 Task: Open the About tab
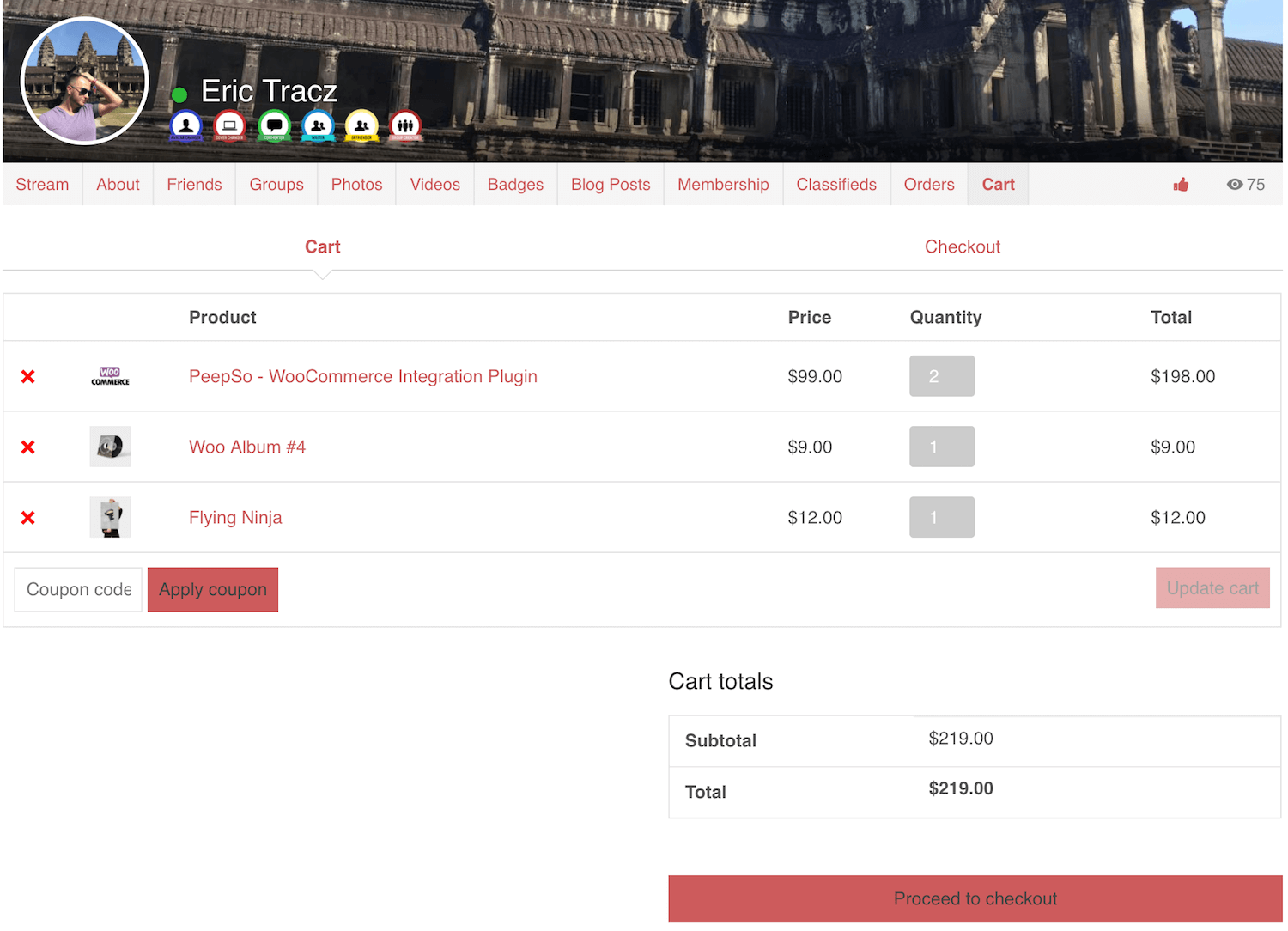click(x=118, y=185)
